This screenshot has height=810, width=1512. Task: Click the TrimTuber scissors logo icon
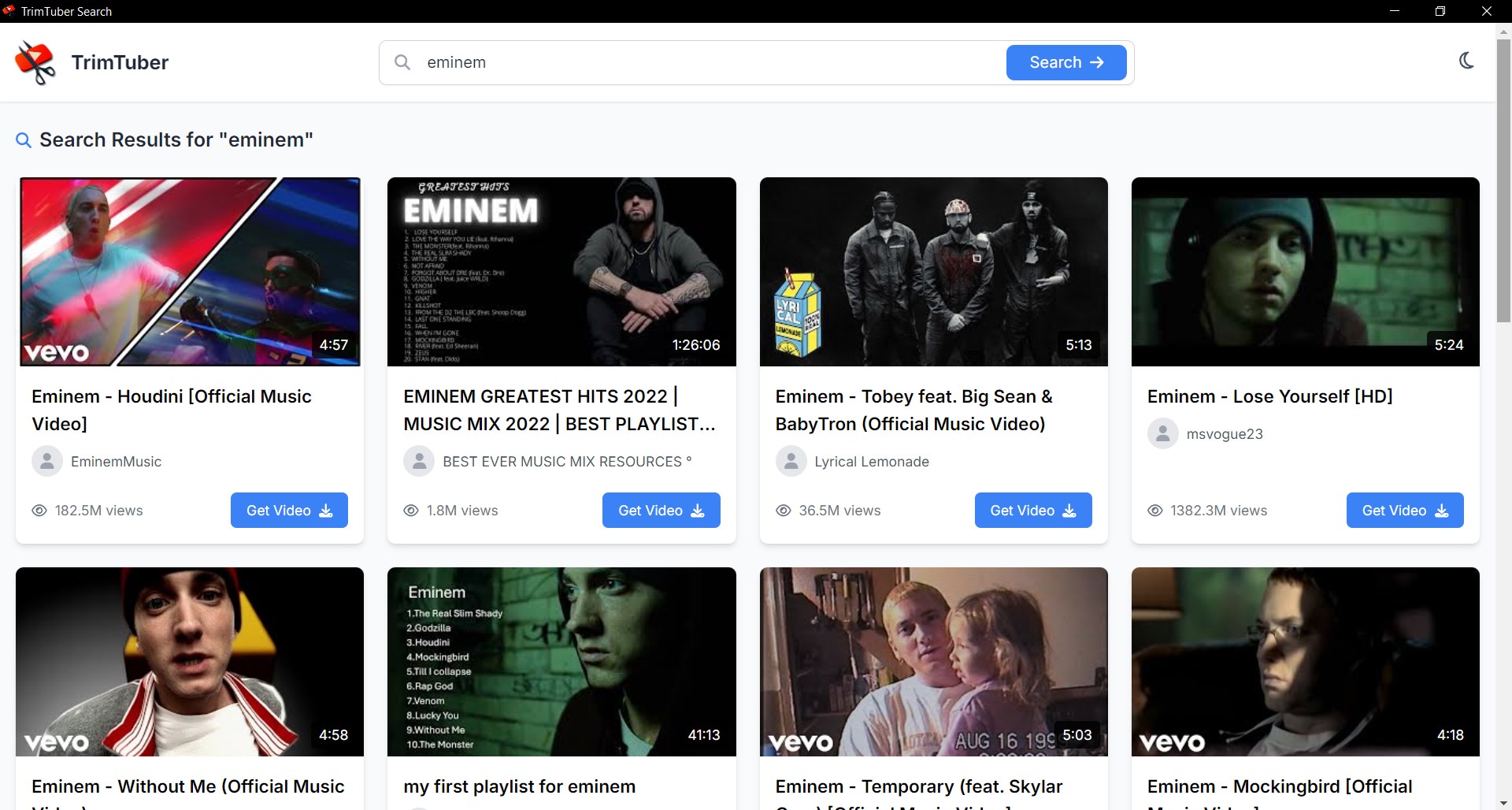point(35,62)
